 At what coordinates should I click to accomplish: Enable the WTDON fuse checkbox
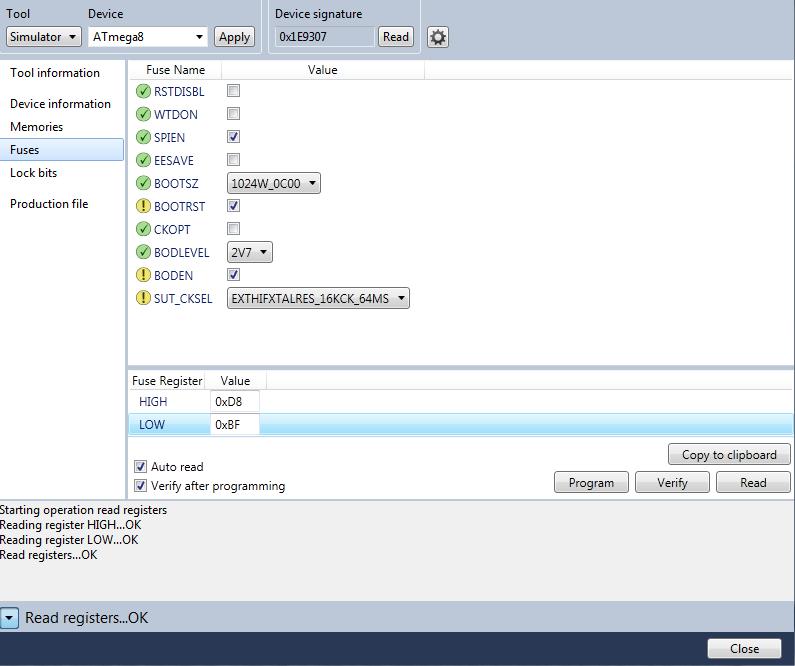(x=234, y=114)
